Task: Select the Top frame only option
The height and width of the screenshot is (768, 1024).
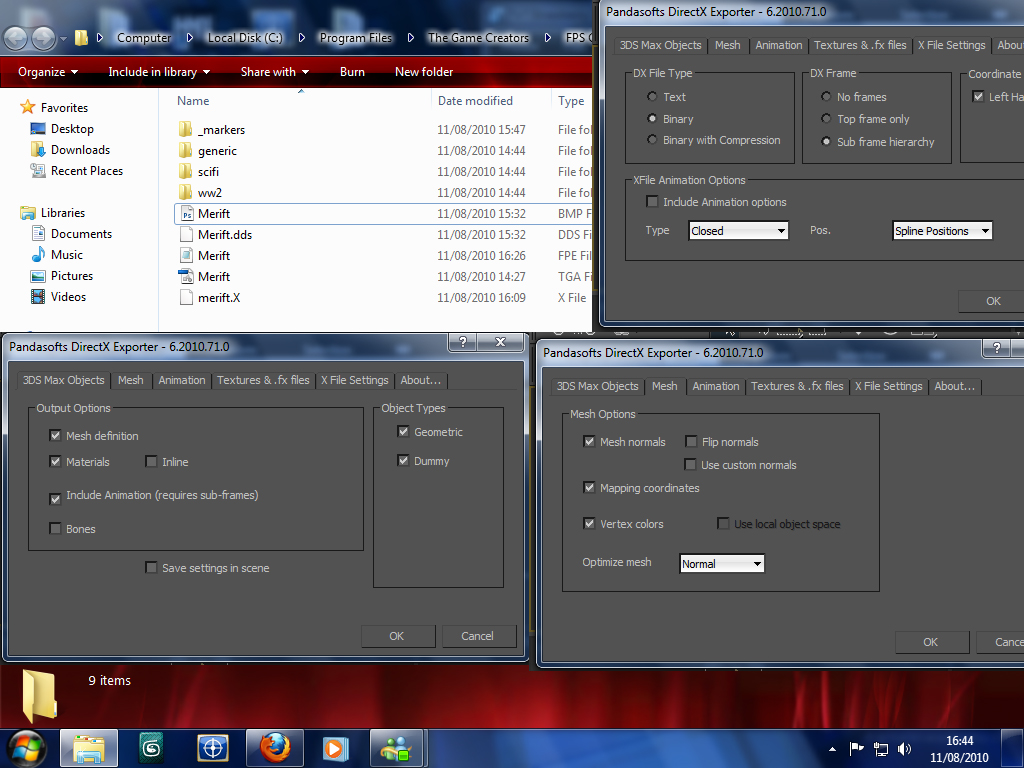Action: pyautogui.click(x=826, y=119)
